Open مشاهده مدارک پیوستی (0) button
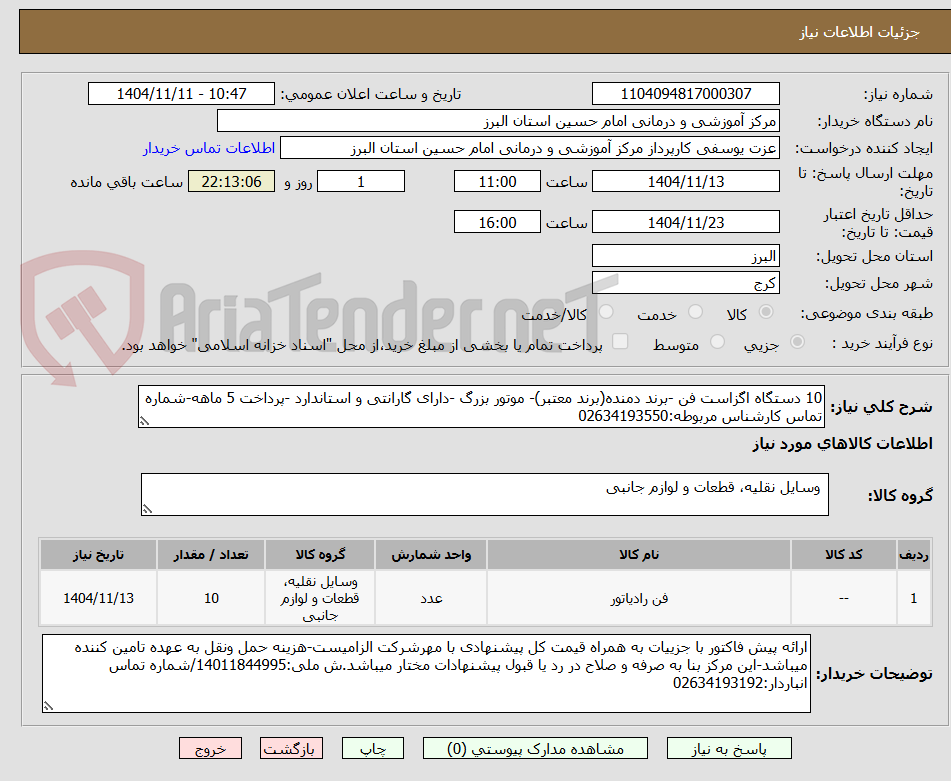Viewport: 951px width, 781px height. tap(535, 748)
